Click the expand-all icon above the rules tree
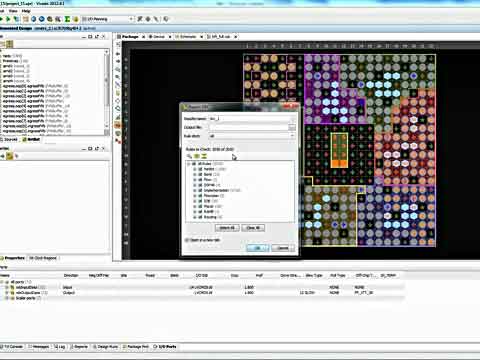480x360 pixels. [197, 156]
